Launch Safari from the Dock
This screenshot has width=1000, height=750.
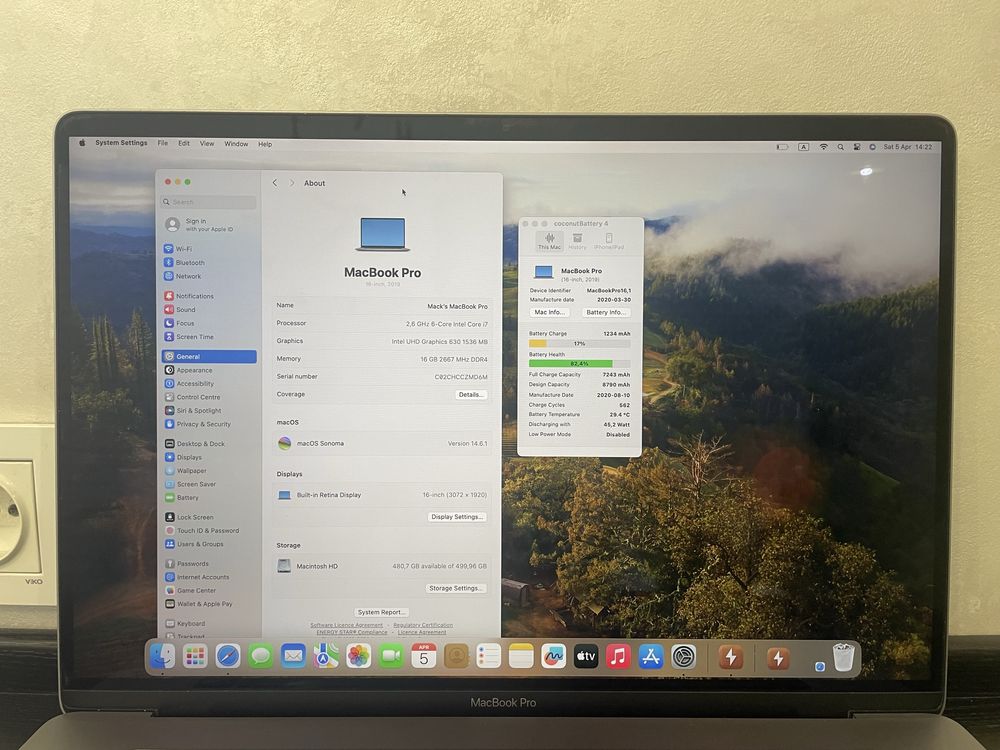(228, 656)
